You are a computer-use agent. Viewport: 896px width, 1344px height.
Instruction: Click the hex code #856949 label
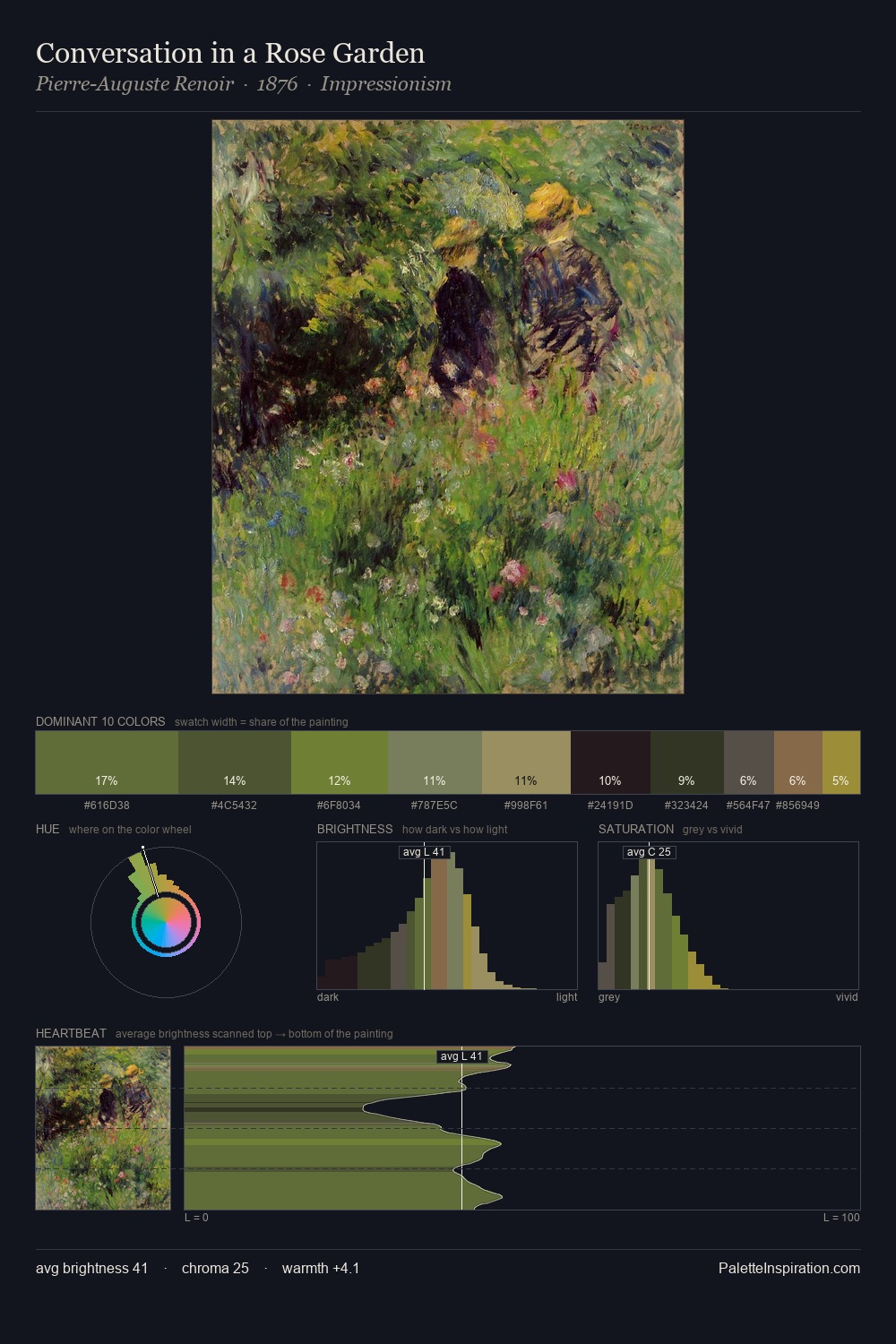coord(797,806)
